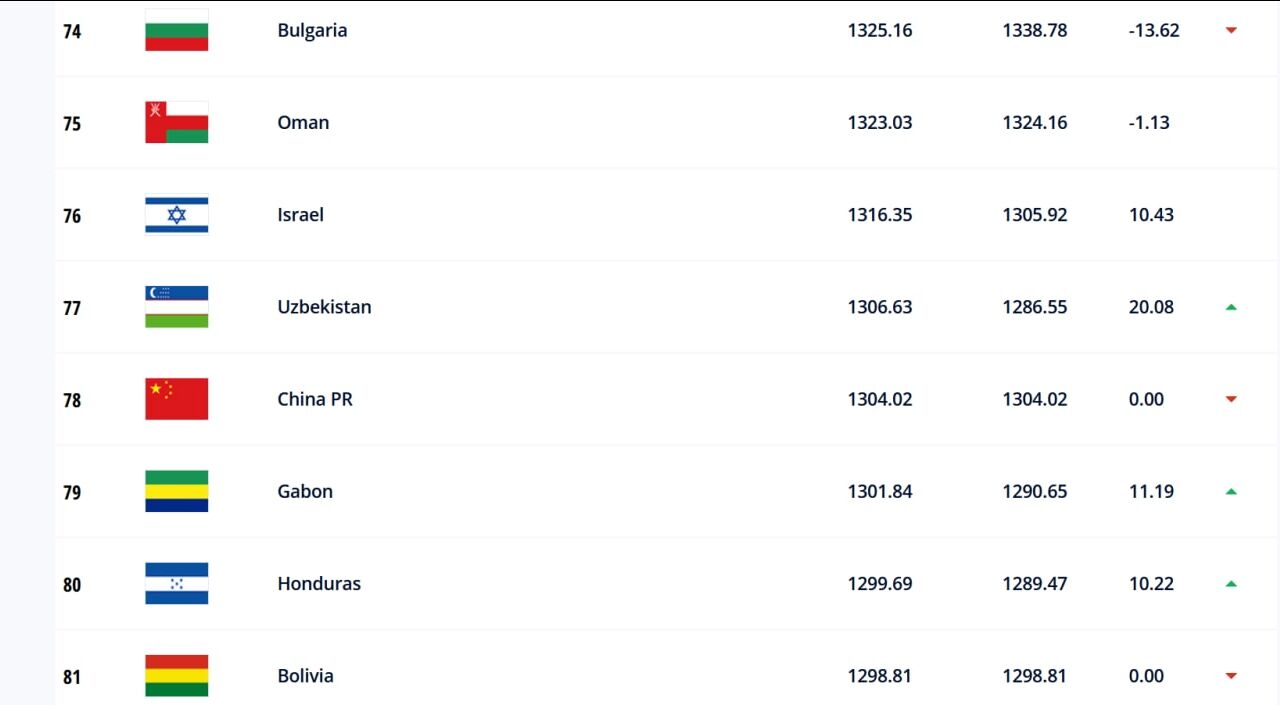
Task: Click green arrow in Honduras row
Action: [x=1231, y=583]
